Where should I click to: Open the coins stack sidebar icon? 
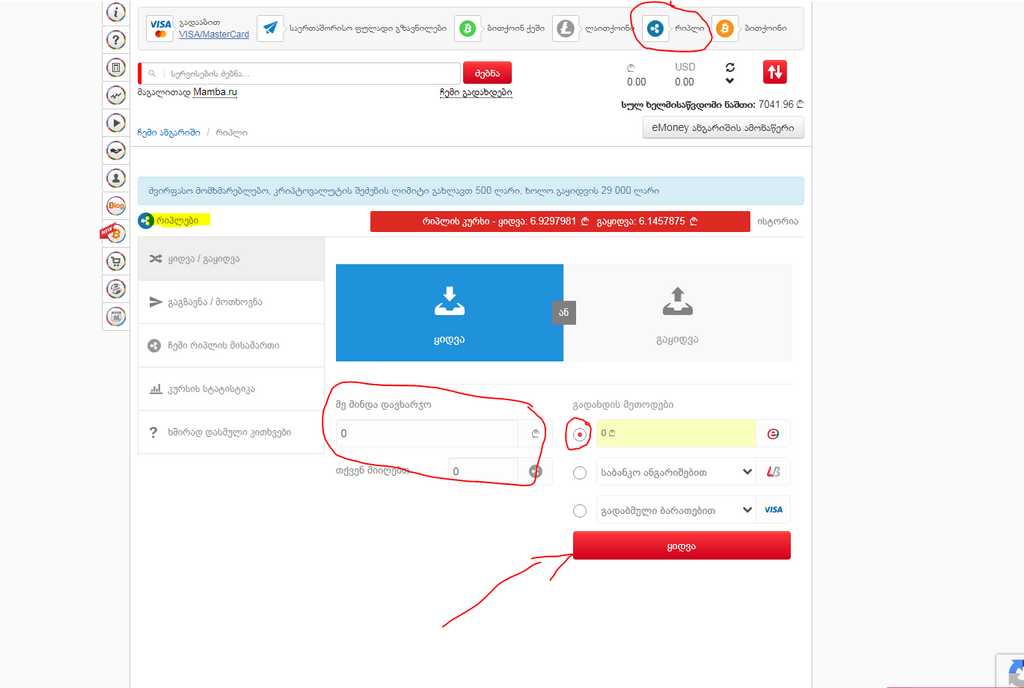click(116, 289)
